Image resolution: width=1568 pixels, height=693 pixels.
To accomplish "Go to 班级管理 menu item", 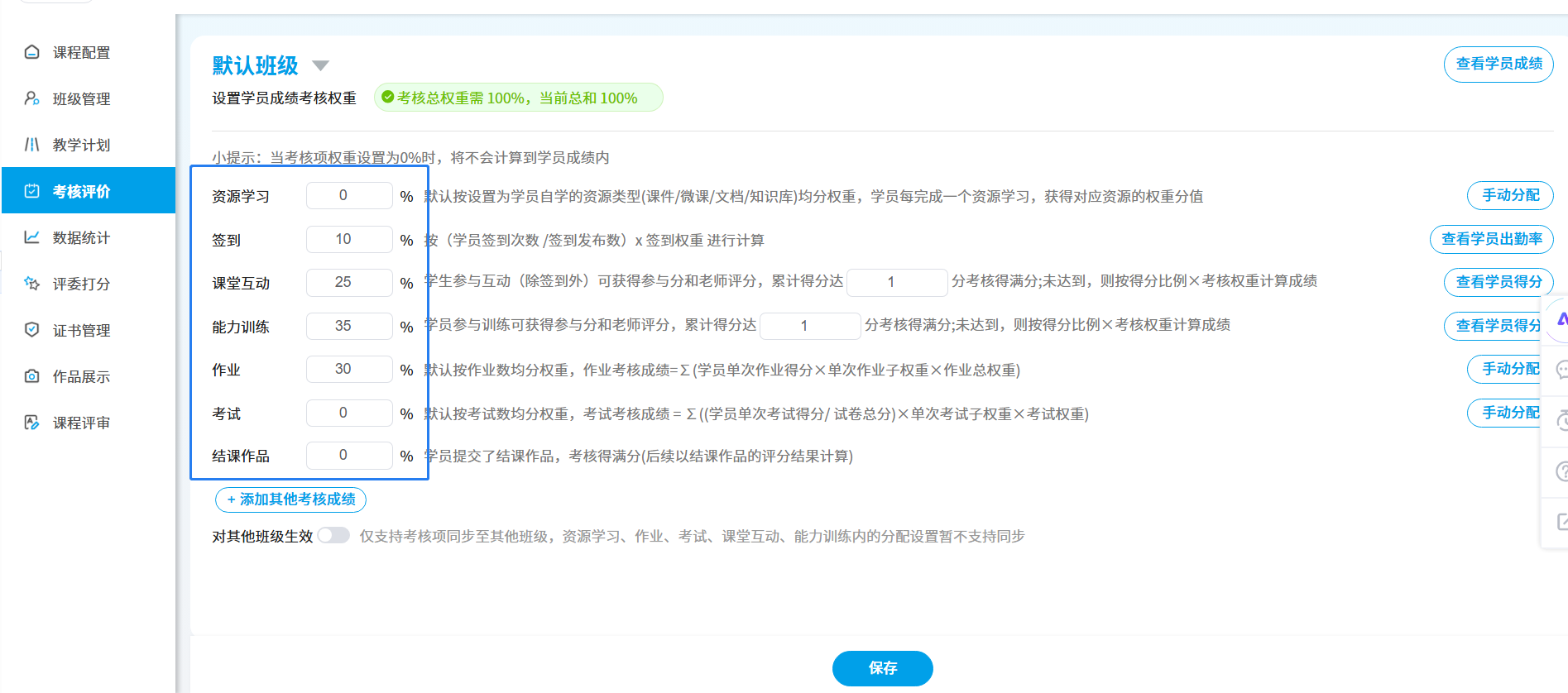I will point(81,99).
